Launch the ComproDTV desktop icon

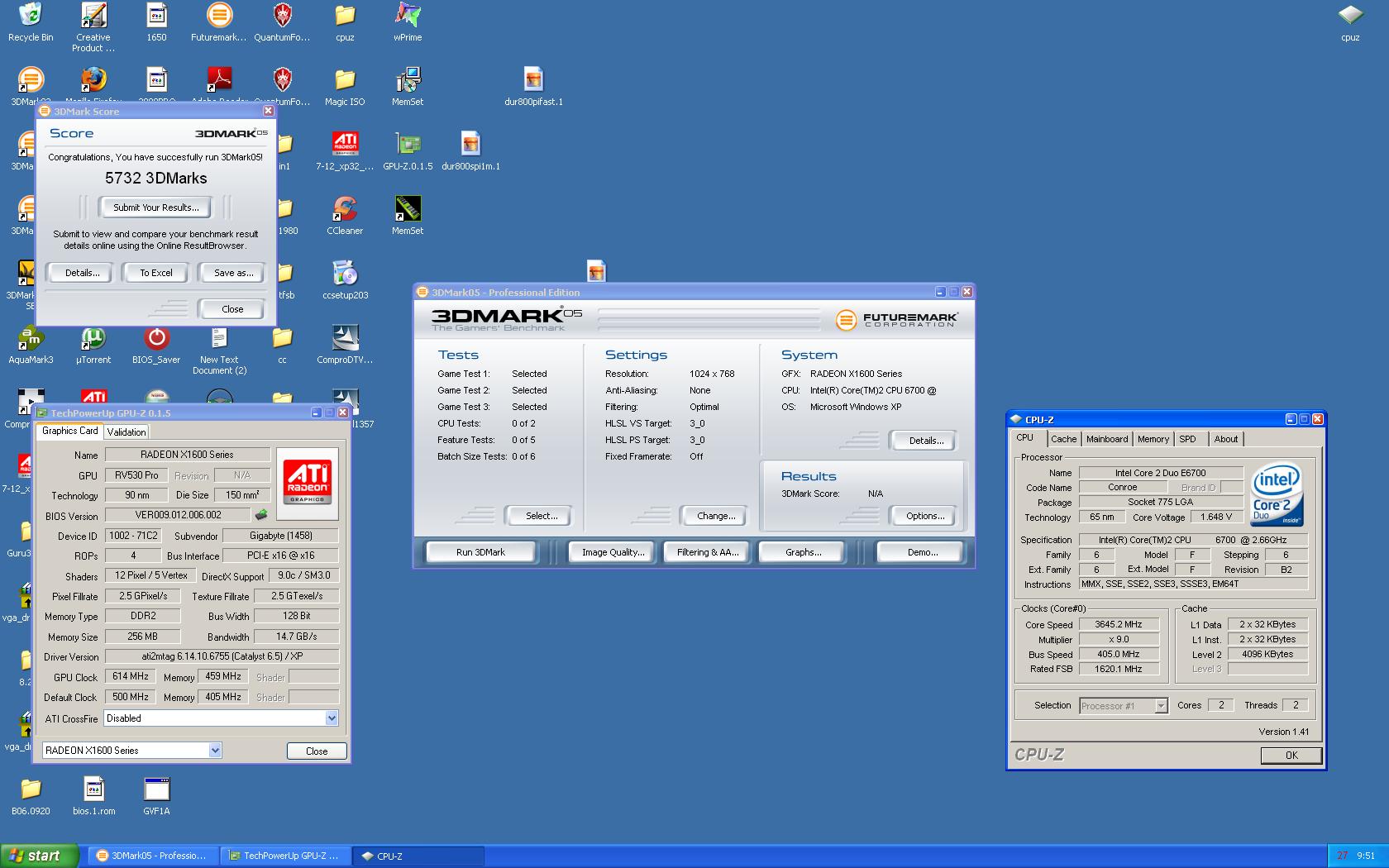click(x=345, y=345)
